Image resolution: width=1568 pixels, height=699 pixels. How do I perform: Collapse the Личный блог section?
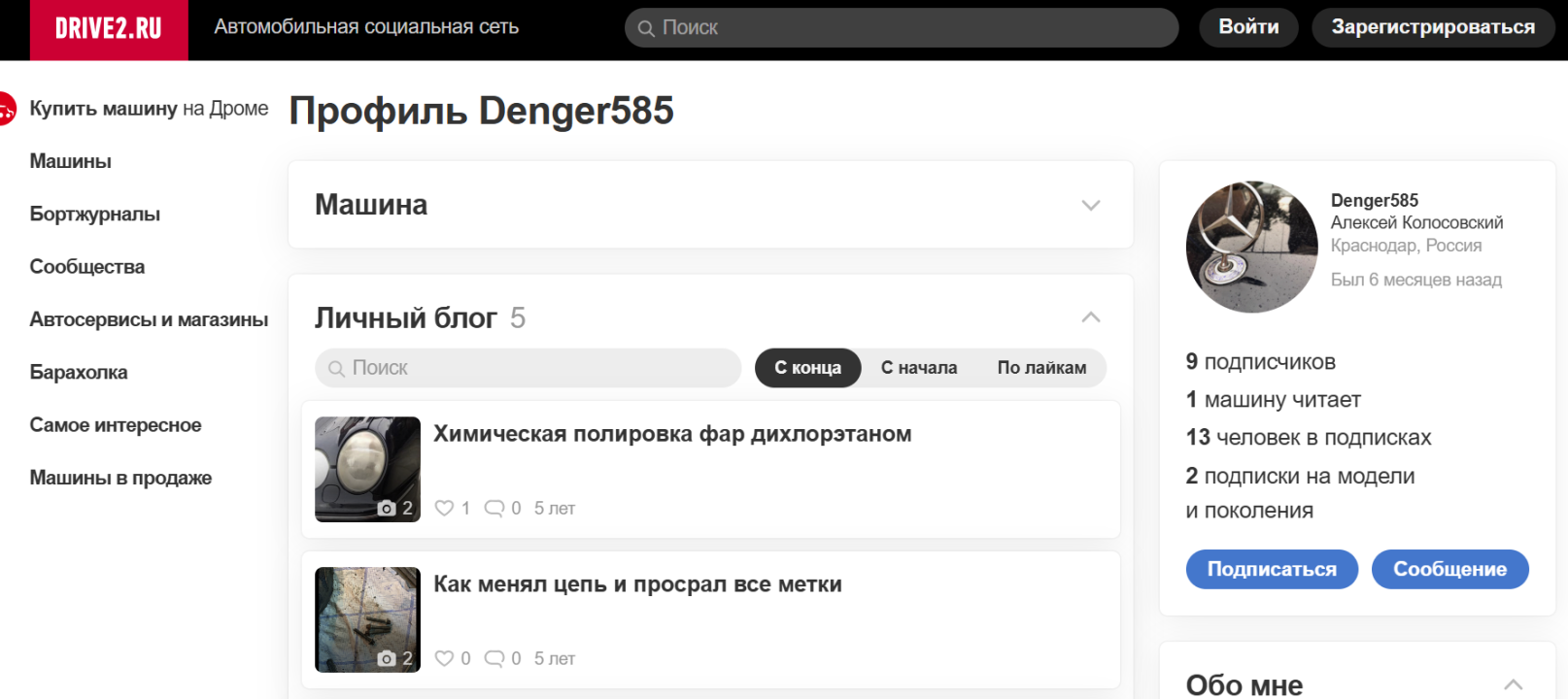coord(1091,317)
